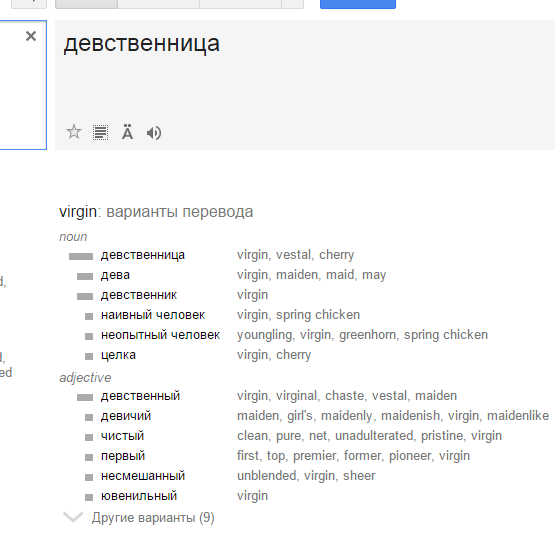The height and width of the screenshot is (548, 555).
Task: Click the frequency bar beside чистый
Action: [x=89, y=438]
